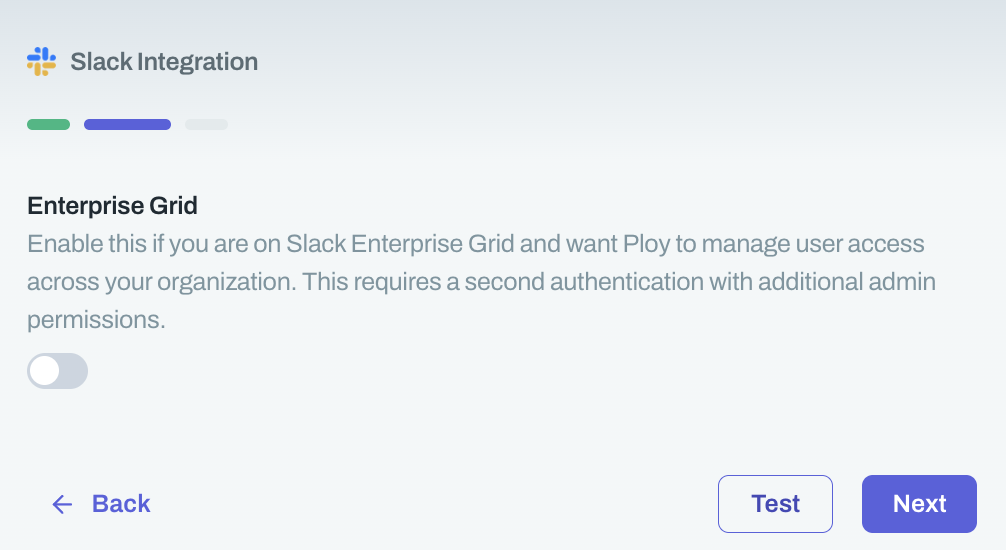Select the green completed first step indicator
Screen dimensions: 1006x550
tap(48, 125)
